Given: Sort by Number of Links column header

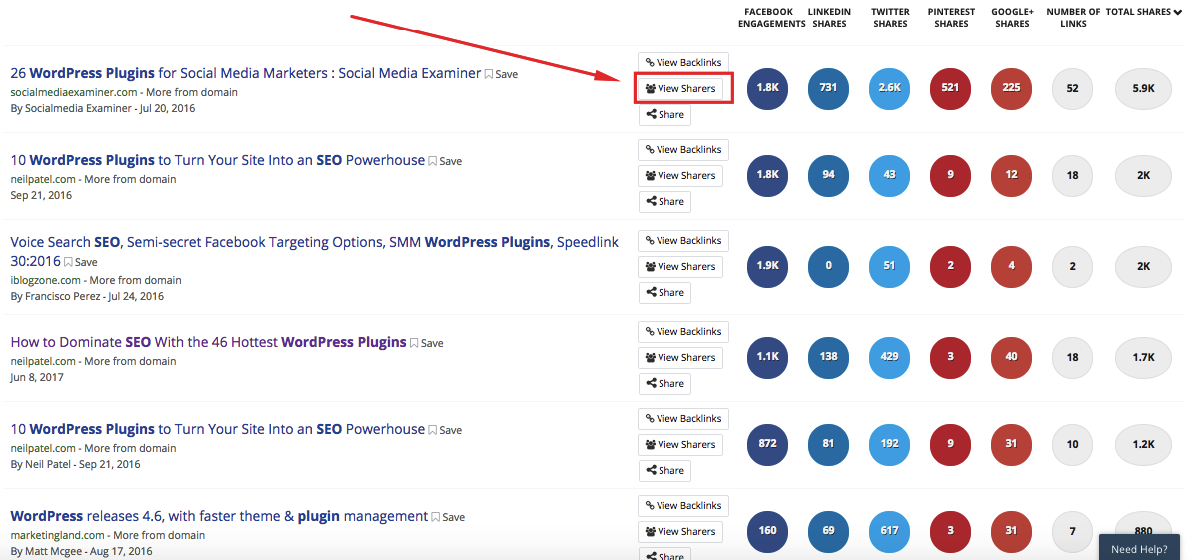Looking at the screenshot, I should [x=1073, y=18].
